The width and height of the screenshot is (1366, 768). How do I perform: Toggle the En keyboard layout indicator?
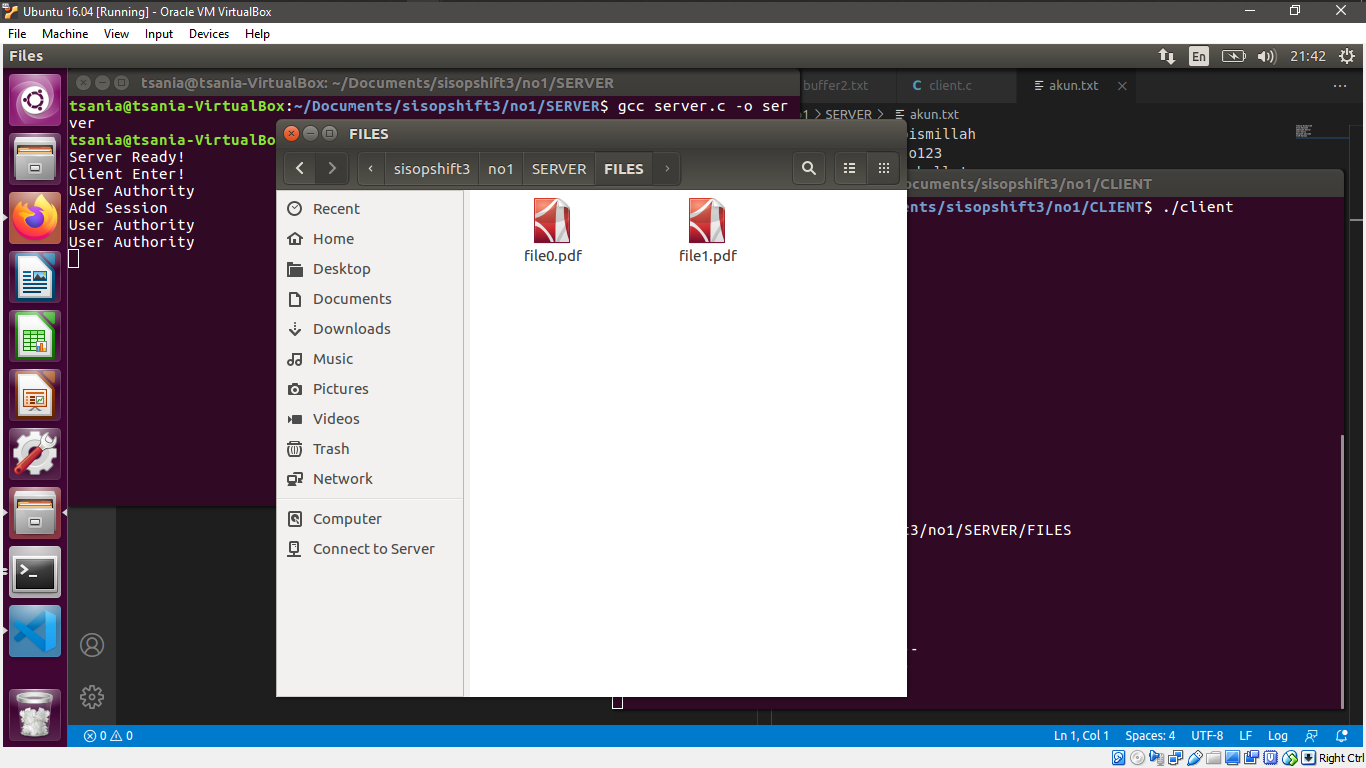pos(1198,56)
